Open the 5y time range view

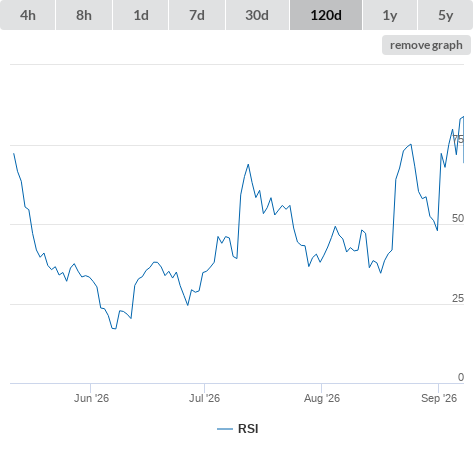point(446,15)
